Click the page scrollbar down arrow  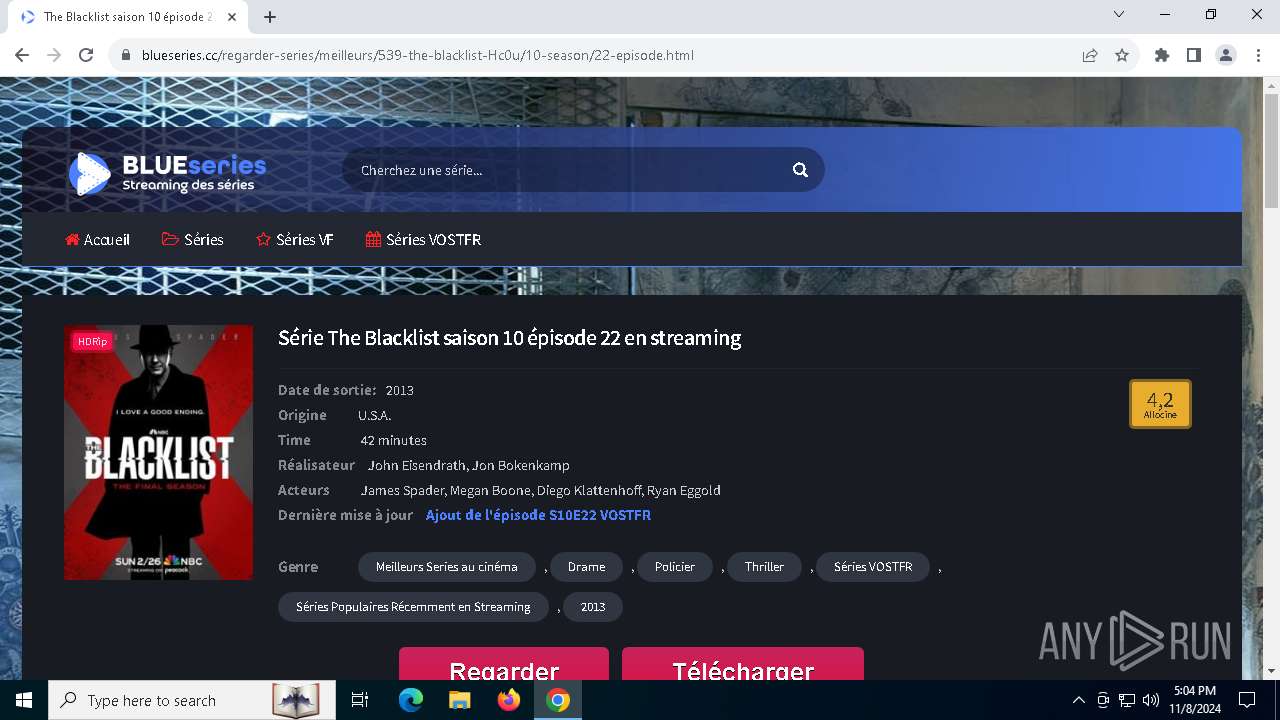point(1271,671)
